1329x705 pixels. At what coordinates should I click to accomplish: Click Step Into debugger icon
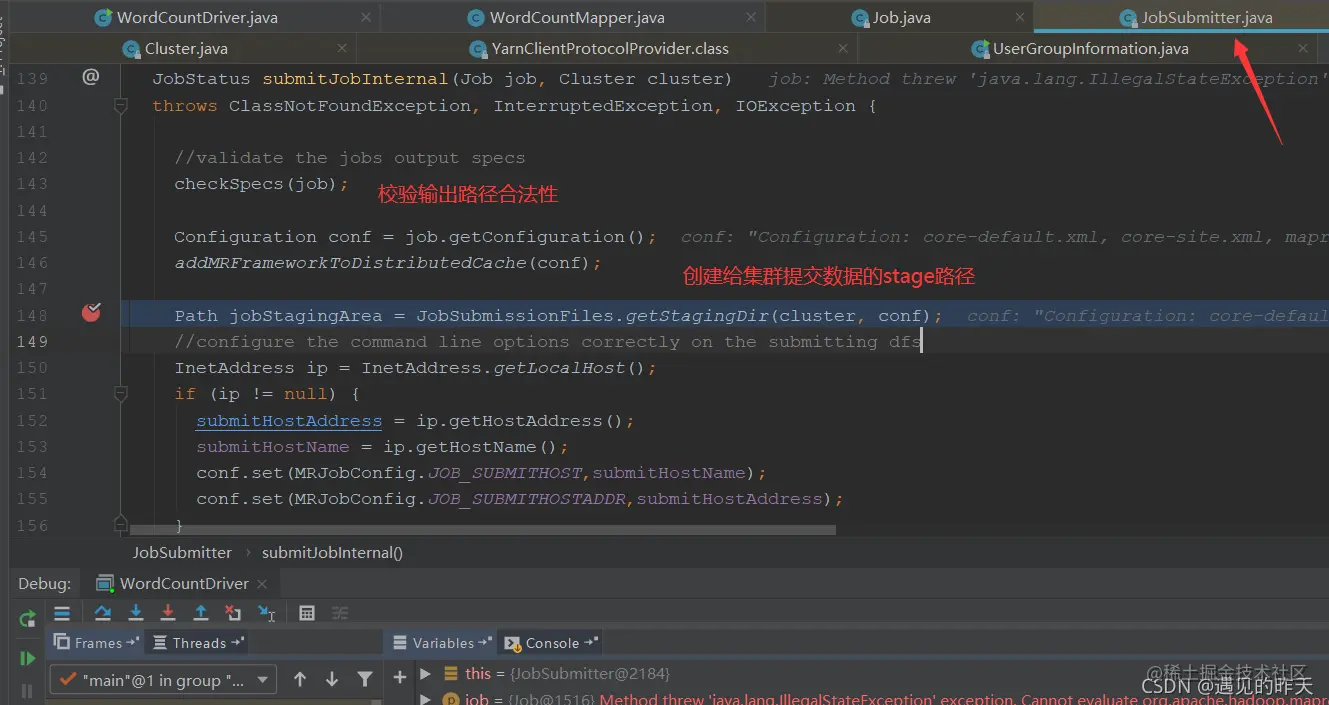(136, 613)
